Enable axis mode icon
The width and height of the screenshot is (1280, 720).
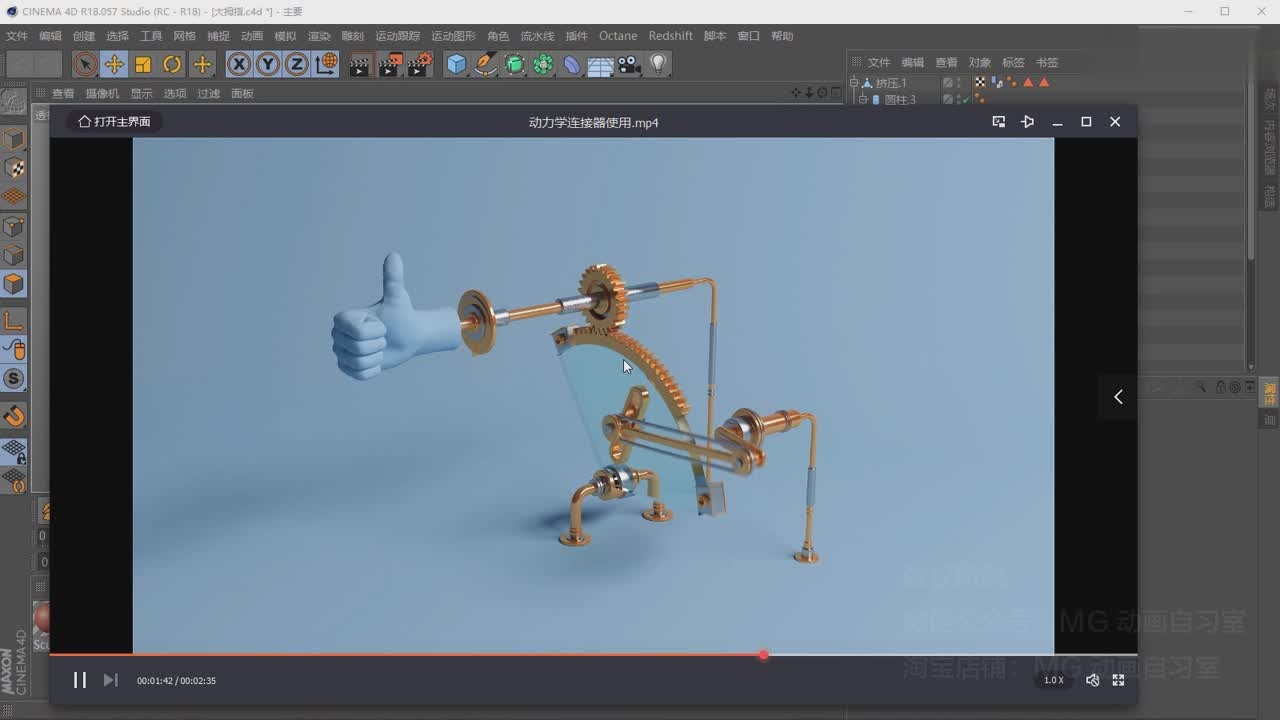[13, 321]
